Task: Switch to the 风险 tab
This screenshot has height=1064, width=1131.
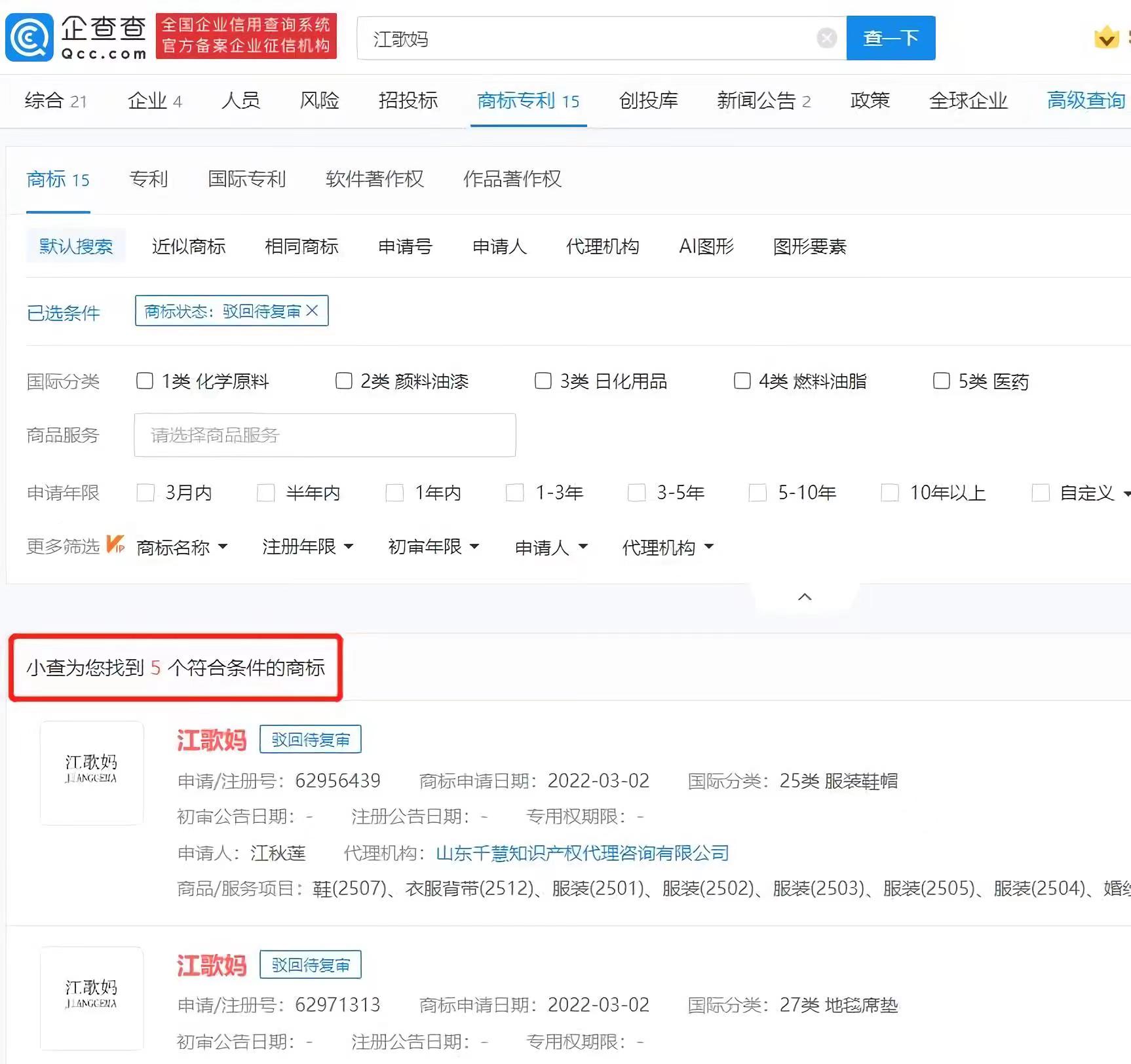Action: pyautogui.click(x=320, y=100)
